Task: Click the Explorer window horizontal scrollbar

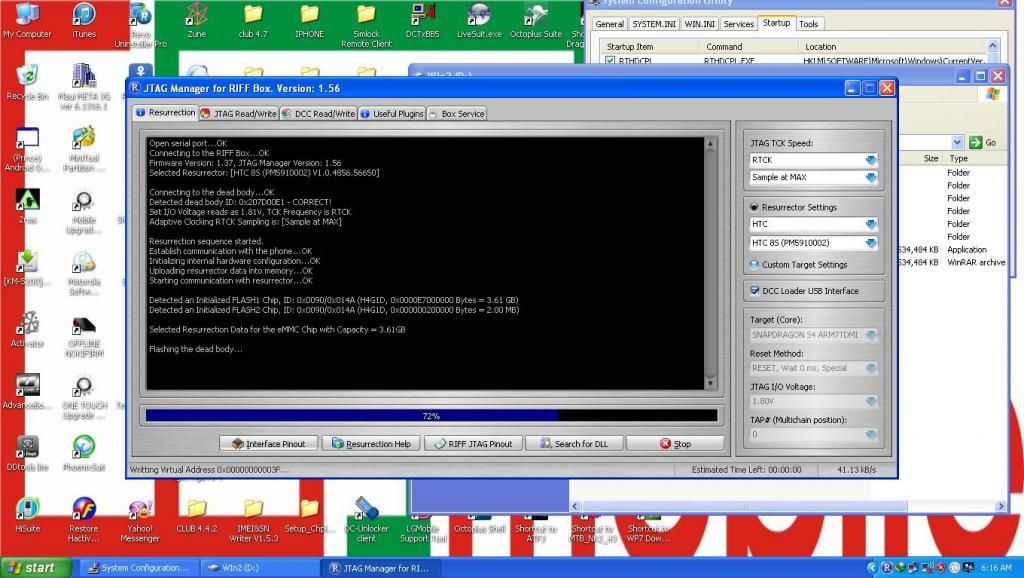Action: point(789,506)
